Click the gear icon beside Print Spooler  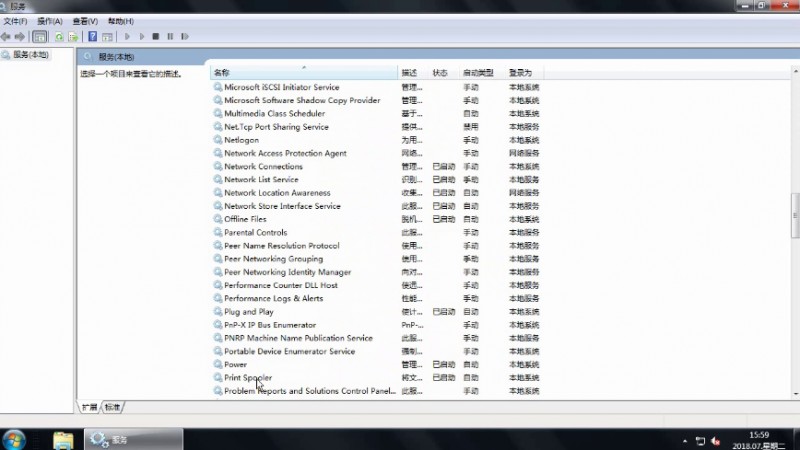pos(218,378)
